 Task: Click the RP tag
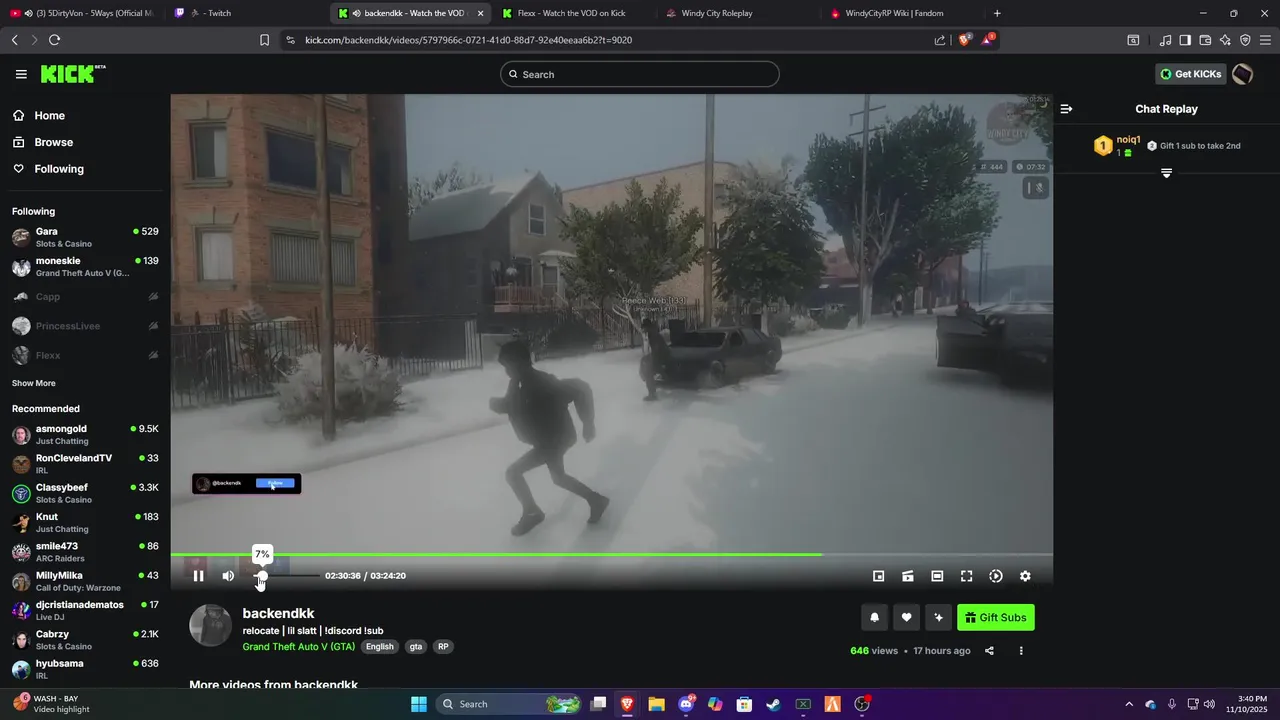(x=443, y=647)
